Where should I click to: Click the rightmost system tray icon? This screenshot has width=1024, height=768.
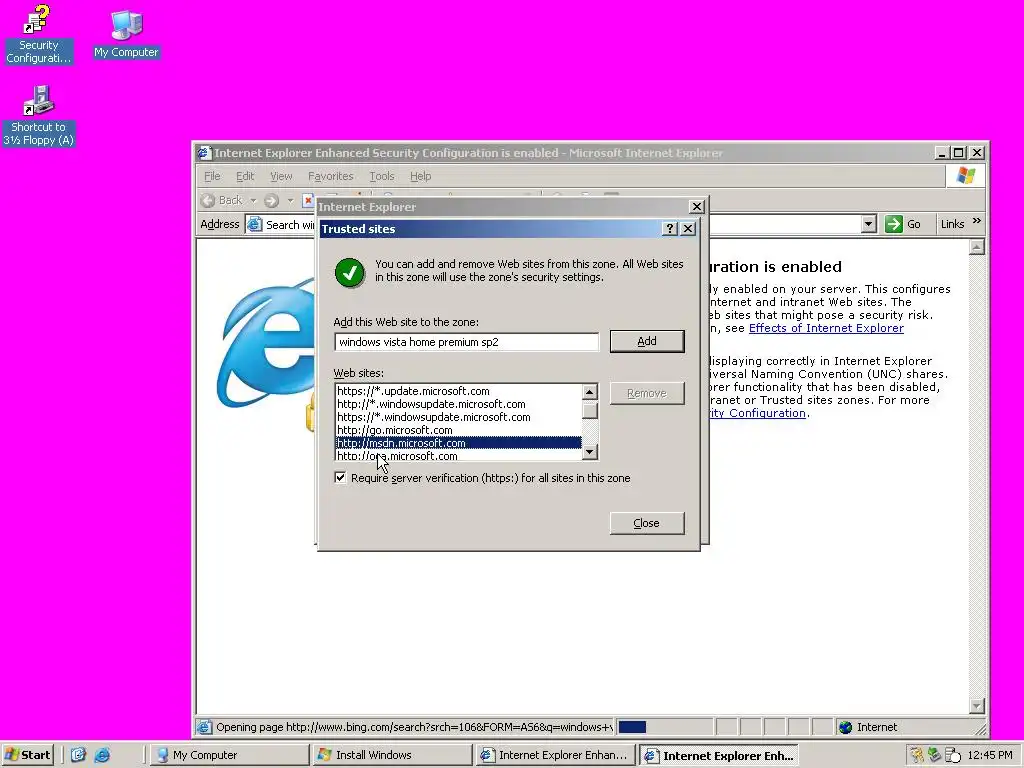953,755
